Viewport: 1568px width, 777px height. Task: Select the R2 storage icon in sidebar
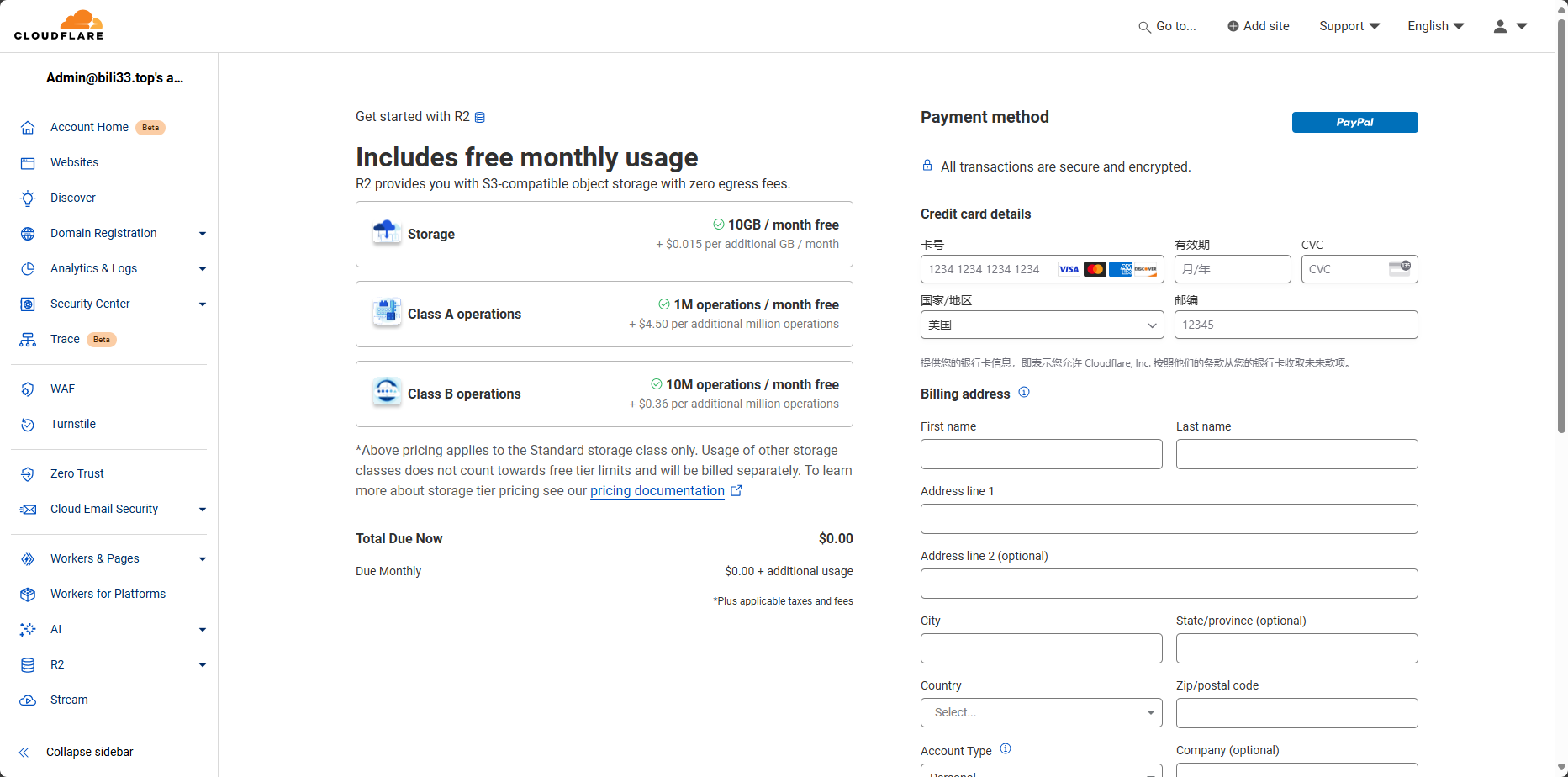28,664
